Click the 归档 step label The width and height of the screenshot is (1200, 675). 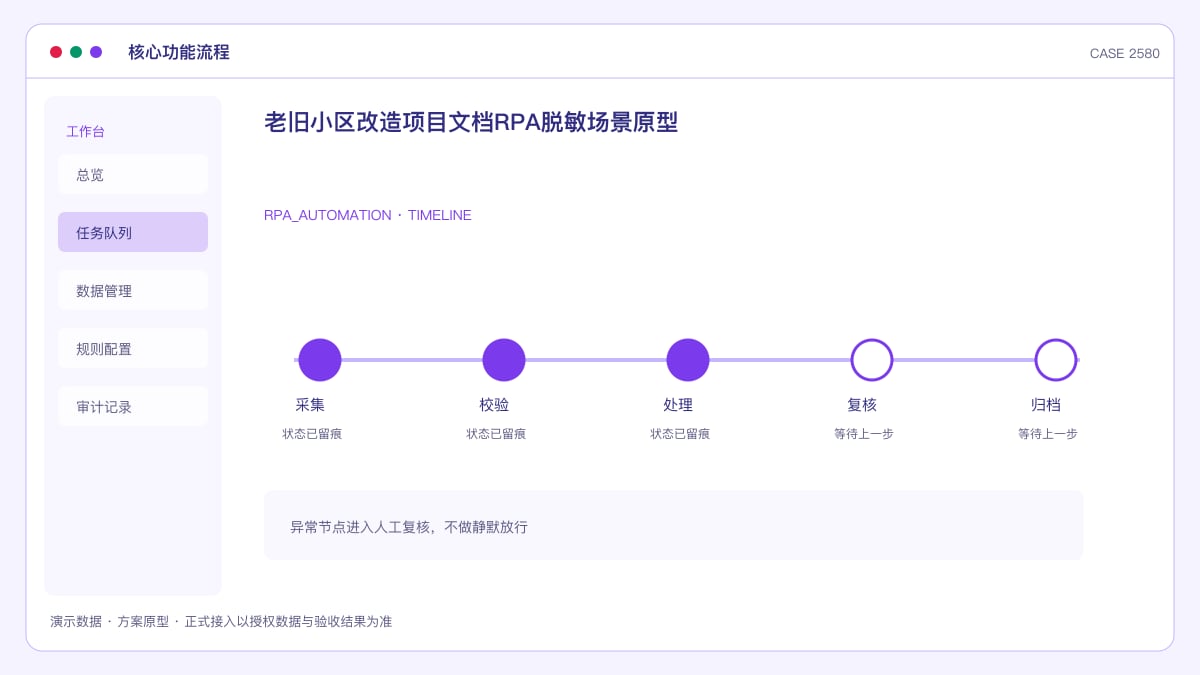(x=1046, y=405)
